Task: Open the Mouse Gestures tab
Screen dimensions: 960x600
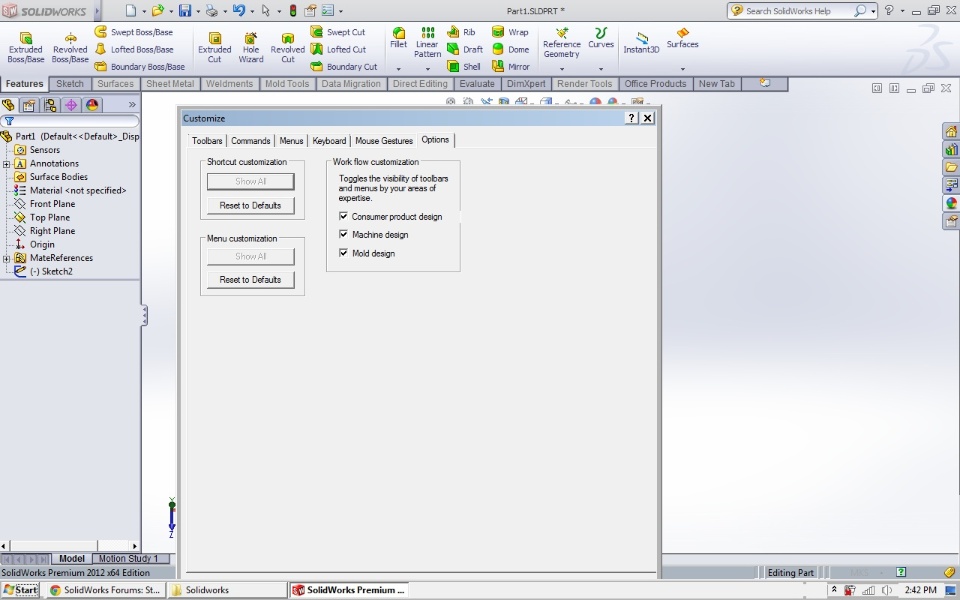Action: pos(384,141)
